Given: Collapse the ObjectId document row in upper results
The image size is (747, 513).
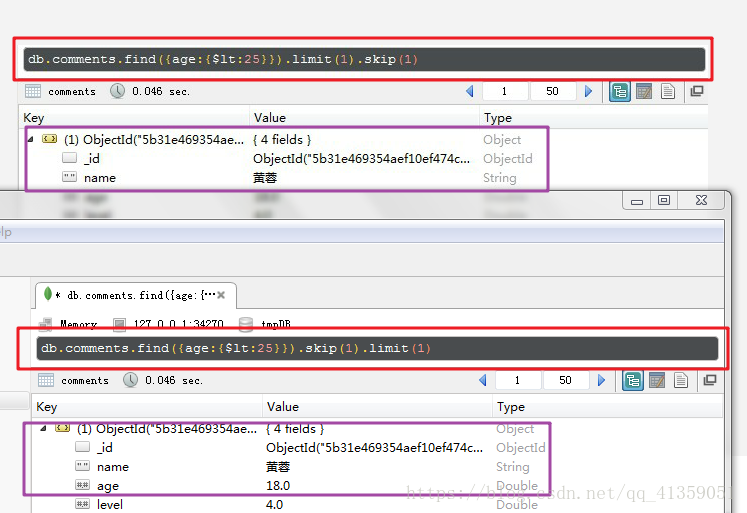Looking at the screenshot, I should 30,140.
